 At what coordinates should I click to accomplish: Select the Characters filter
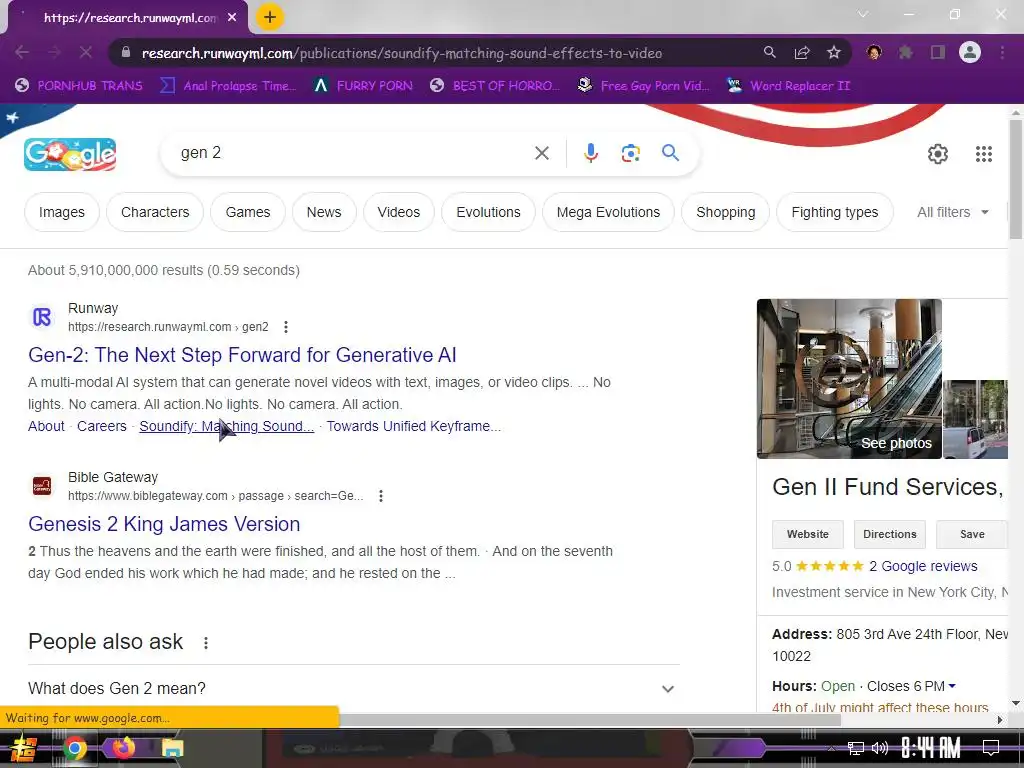coord(155,212)
